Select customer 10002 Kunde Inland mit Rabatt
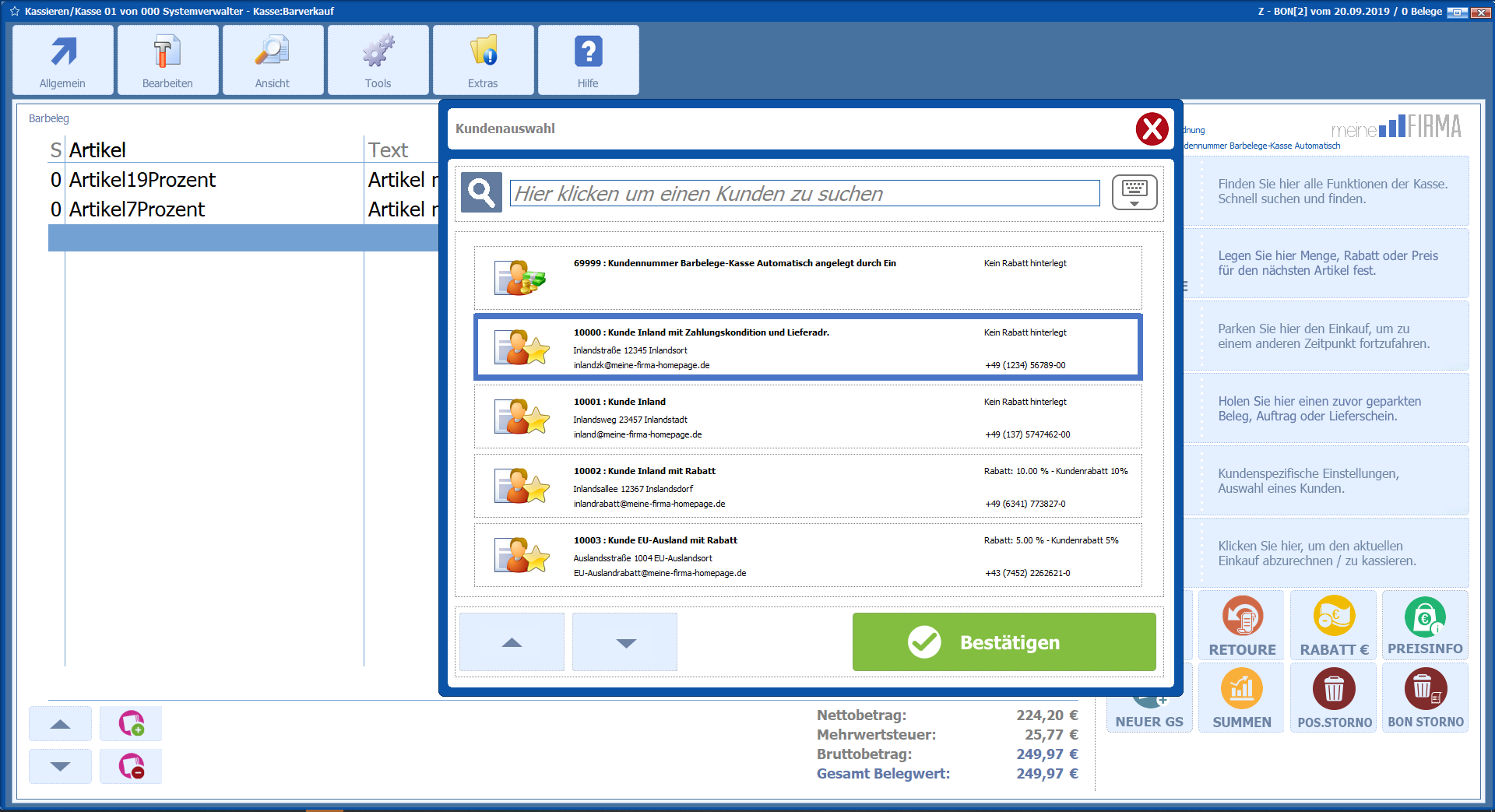The image size is (1495, 812). (807, 487)
